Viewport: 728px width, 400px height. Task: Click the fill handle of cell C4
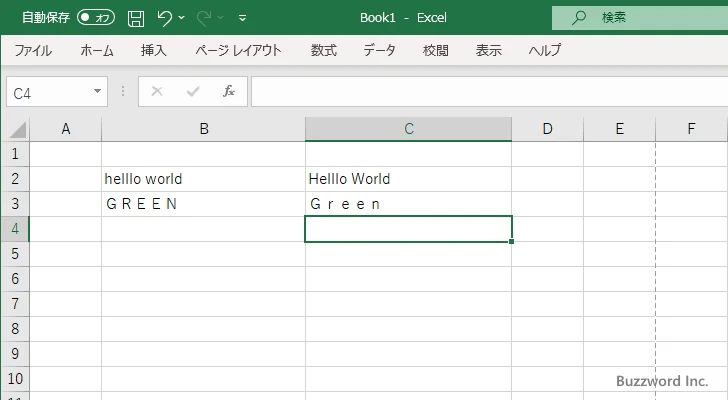click(x=511, y=241)
